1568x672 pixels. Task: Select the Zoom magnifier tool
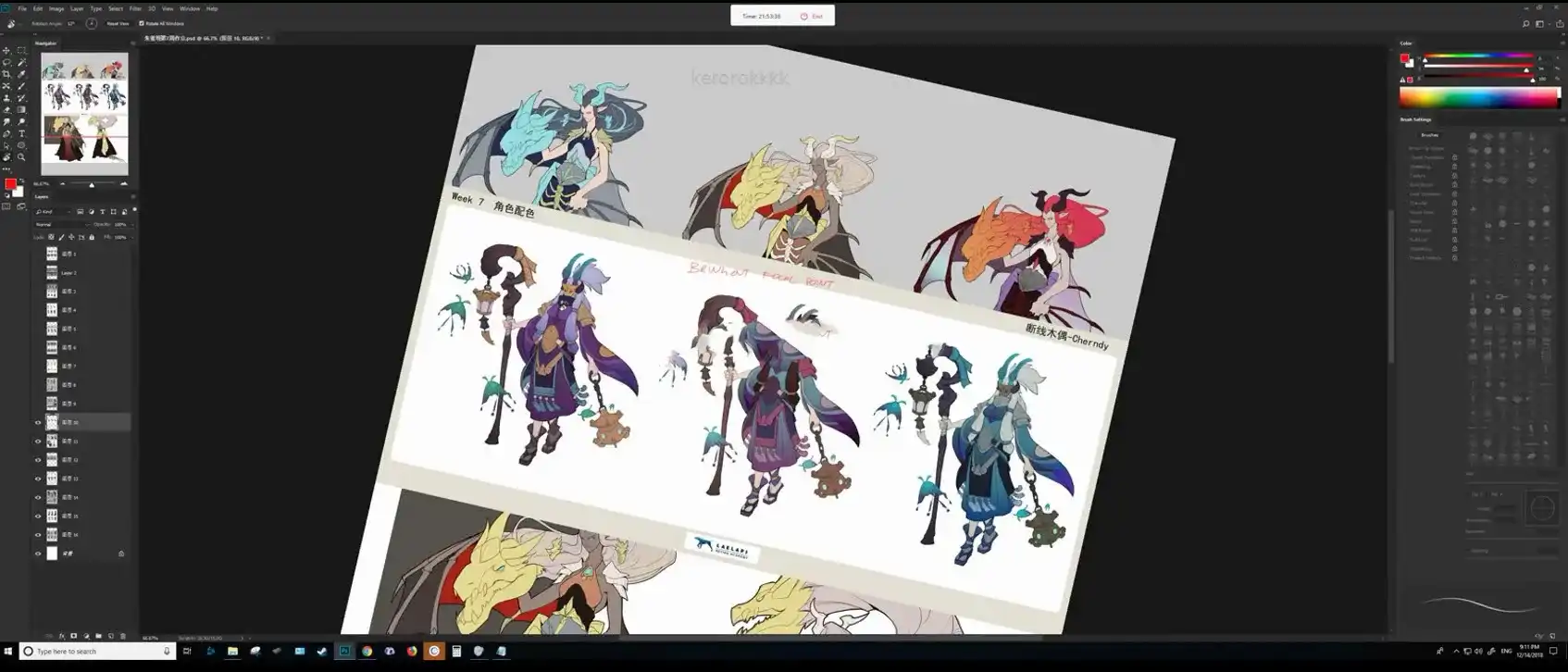click(x=21, y=157)
